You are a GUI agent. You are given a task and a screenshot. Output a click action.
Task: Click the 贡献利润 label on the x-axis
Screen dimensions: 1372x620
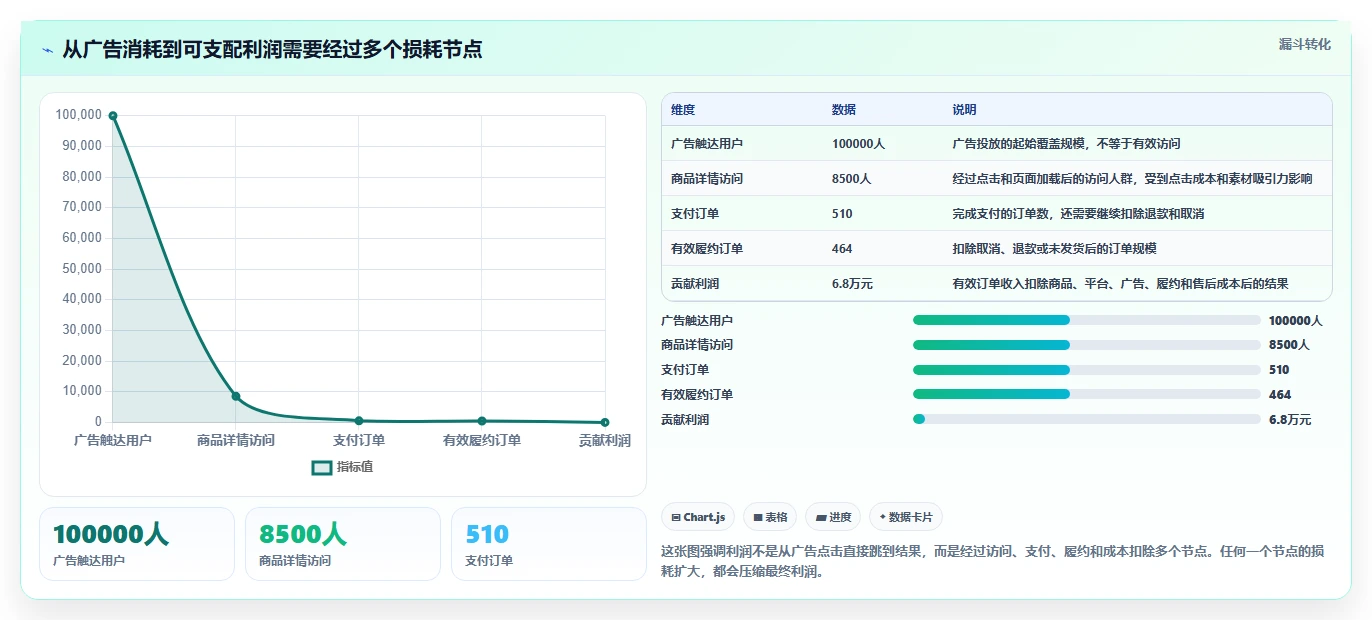(604, 440)
